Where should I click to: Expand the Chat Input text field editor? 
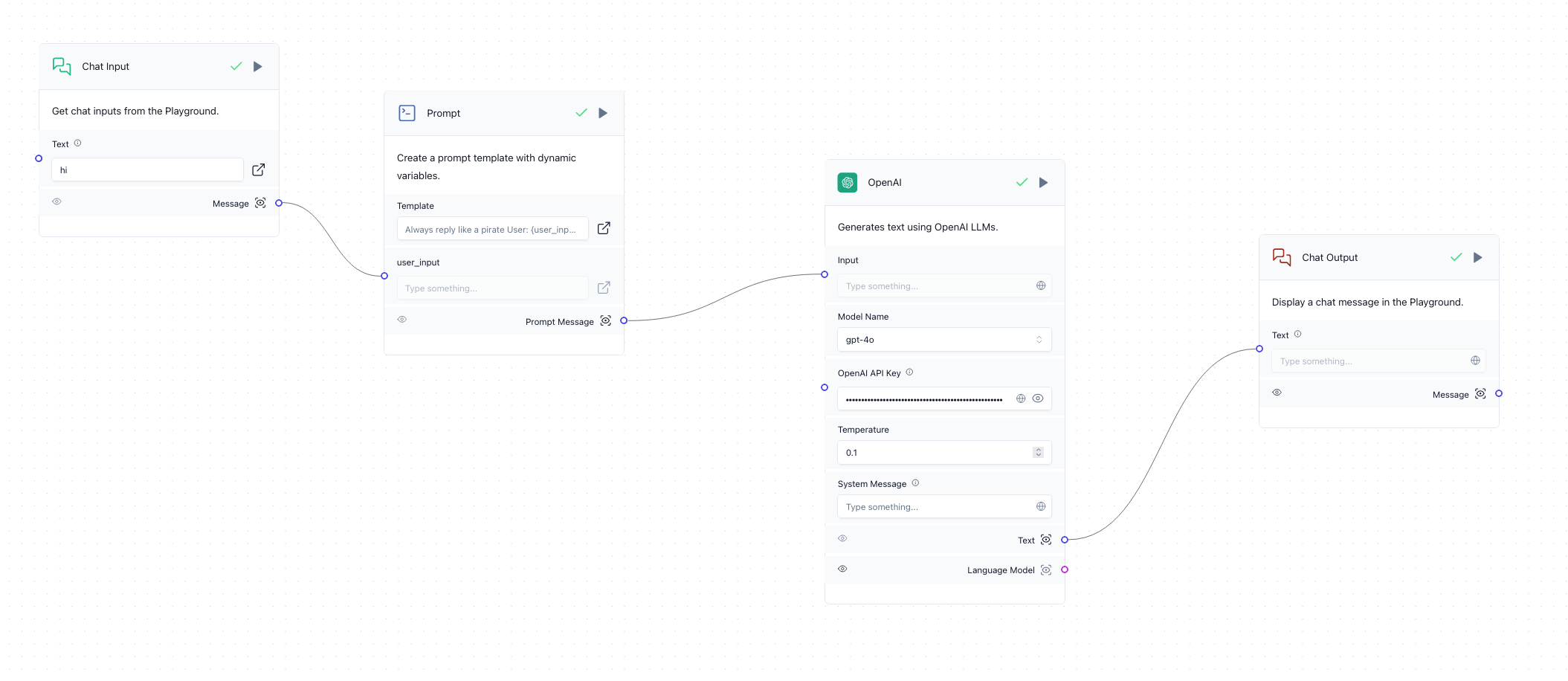click(x=258, y=170)
